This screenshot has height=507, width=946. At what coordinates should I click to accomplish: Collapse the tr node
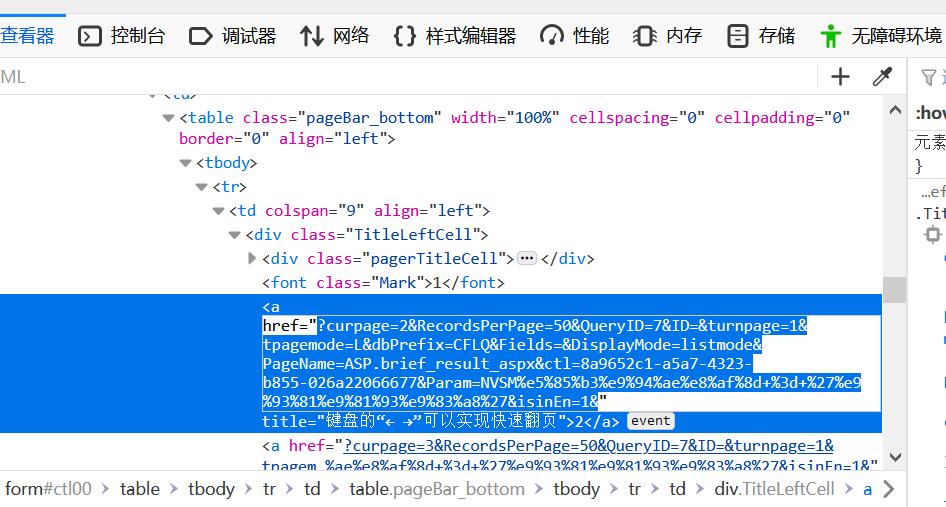click(x=202, y=187)
